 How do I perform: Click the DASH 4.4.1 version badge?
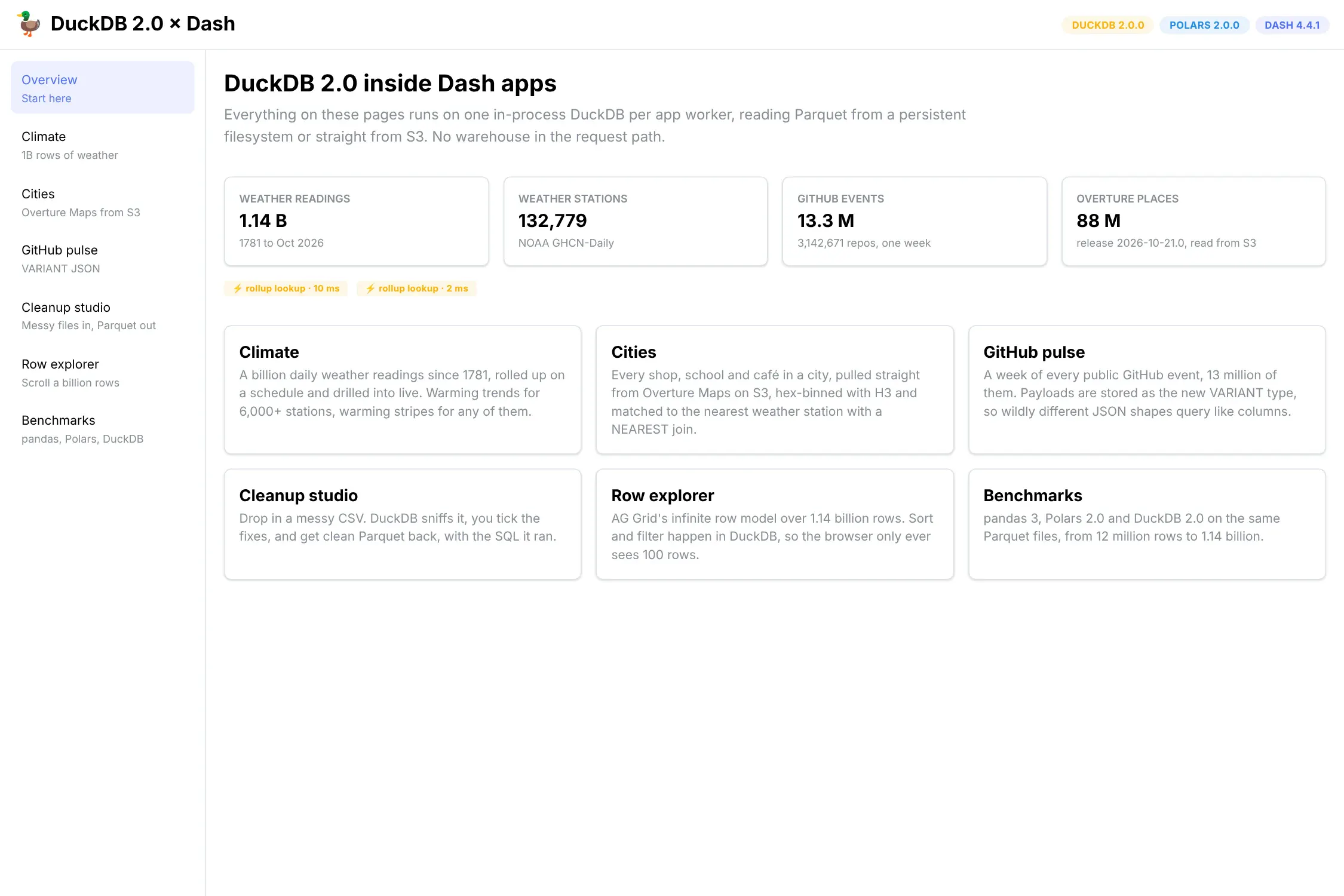pos(1292,25)
